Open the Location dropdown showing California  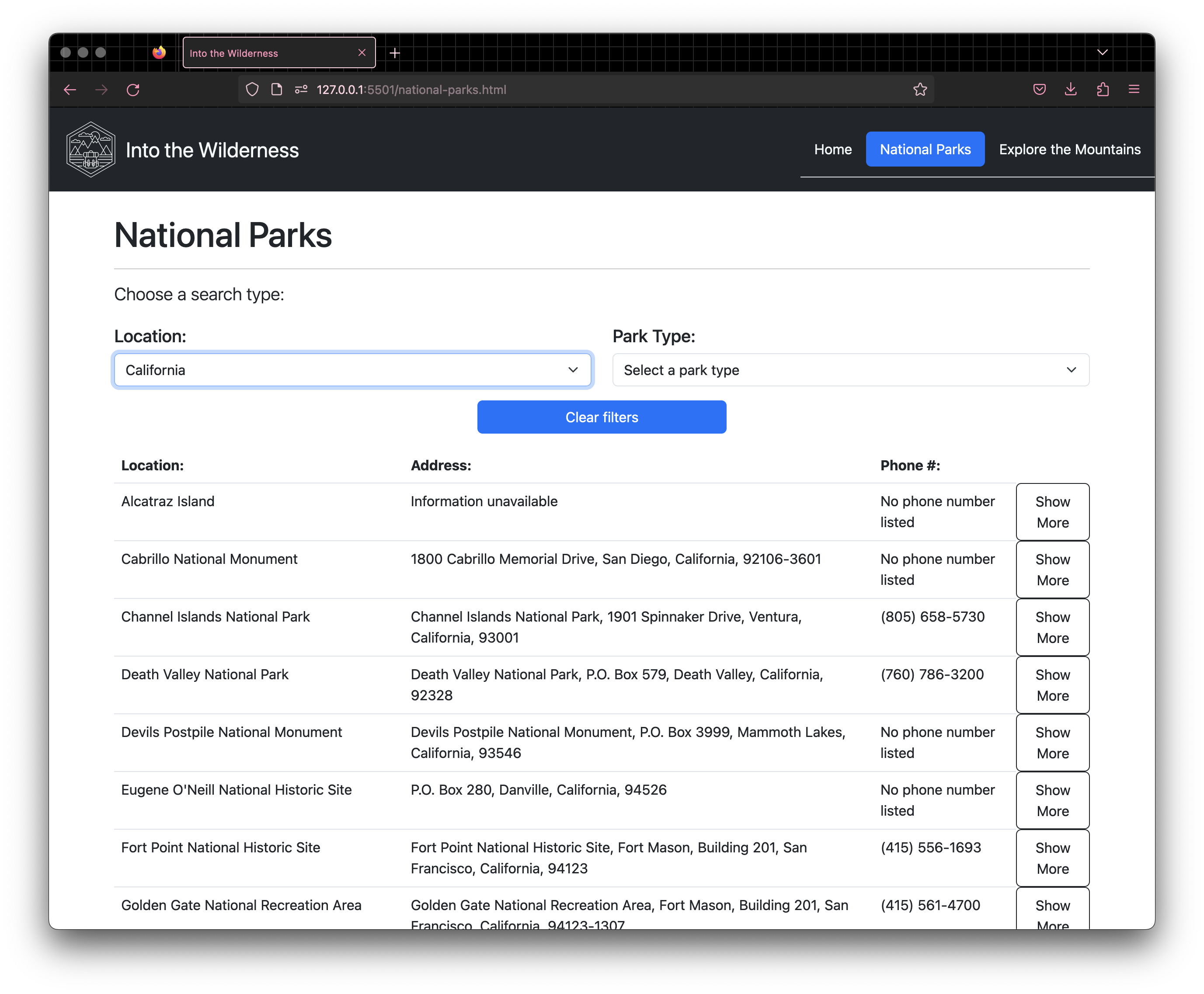(x=352, y=370)
